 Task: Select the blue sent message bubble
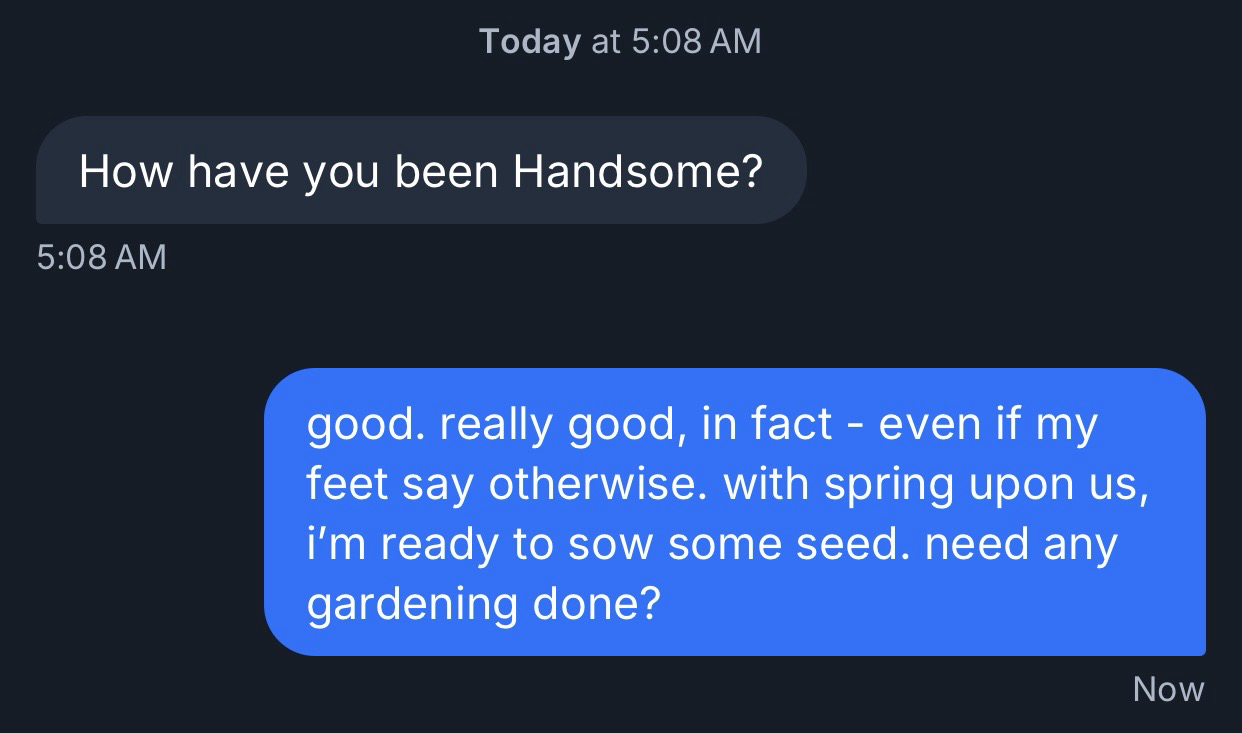tap(734, 512)
